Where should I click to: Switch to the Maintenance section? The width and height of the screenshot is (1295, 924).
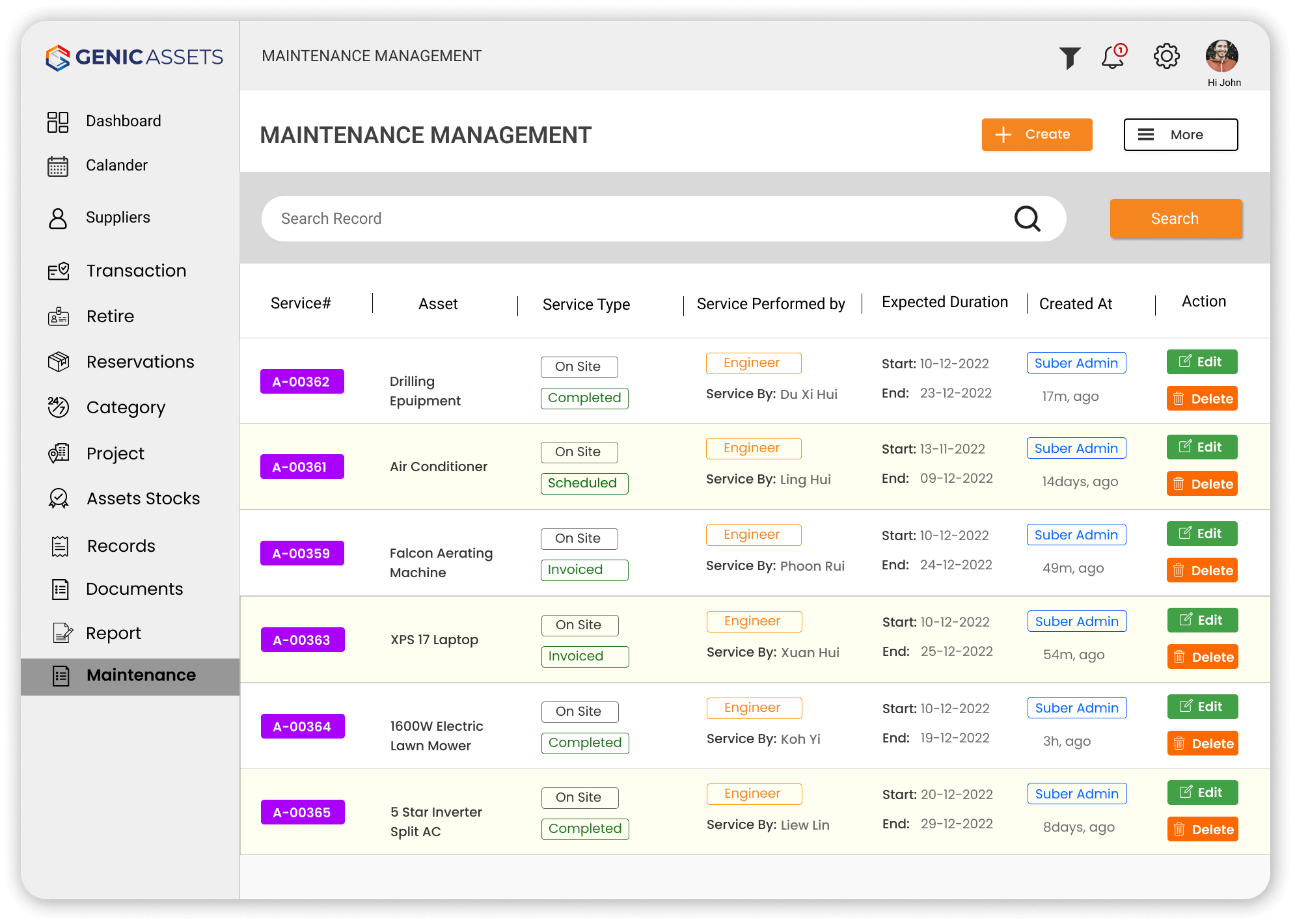(x=141, y=675)
